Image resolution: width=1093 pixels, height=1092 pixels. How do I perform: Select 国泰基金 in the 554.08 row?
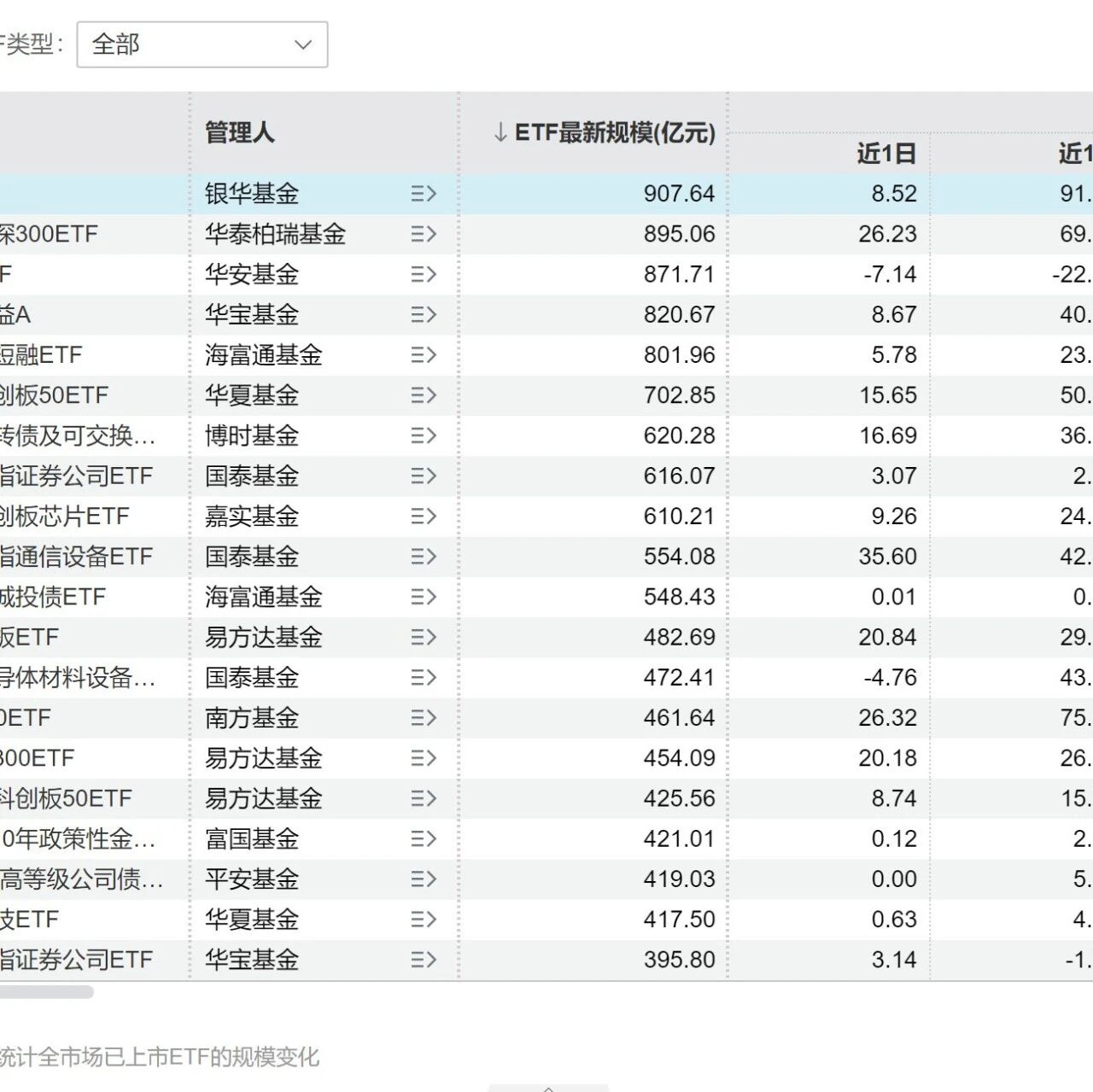click(x=252, y=557)
